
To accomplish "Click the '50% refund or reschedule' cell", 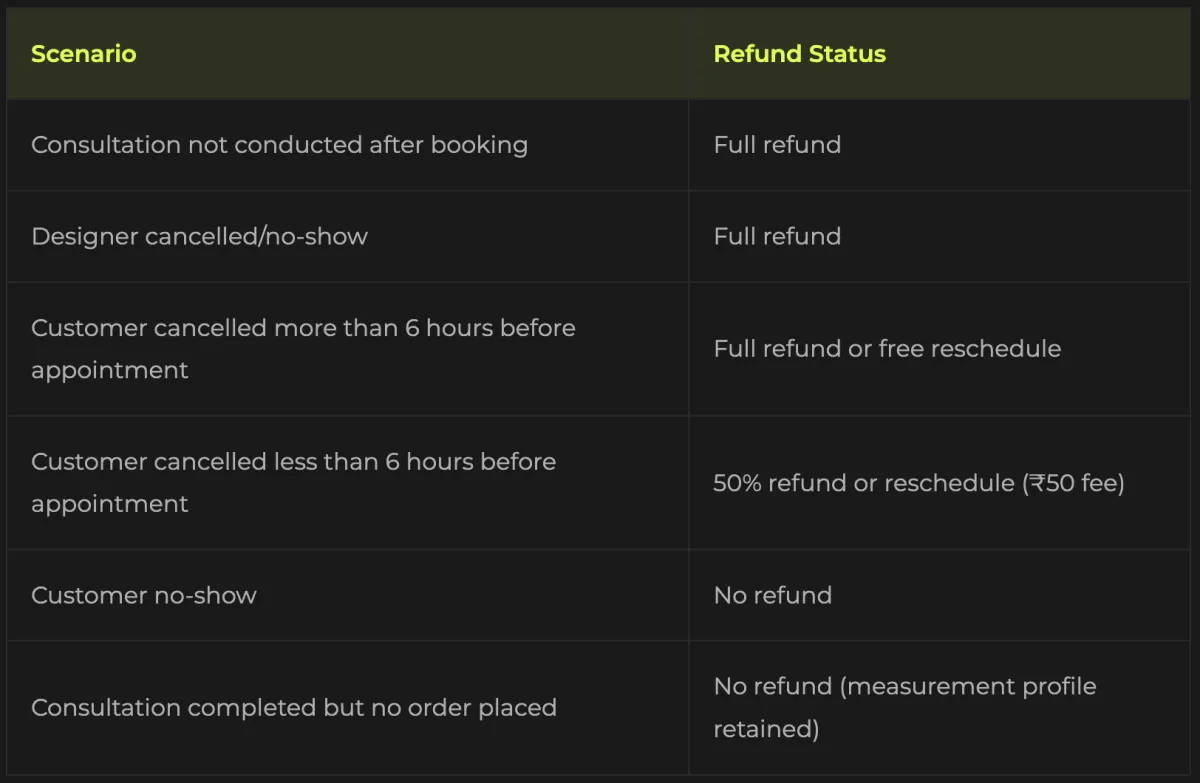I will (x=918, y=483).
